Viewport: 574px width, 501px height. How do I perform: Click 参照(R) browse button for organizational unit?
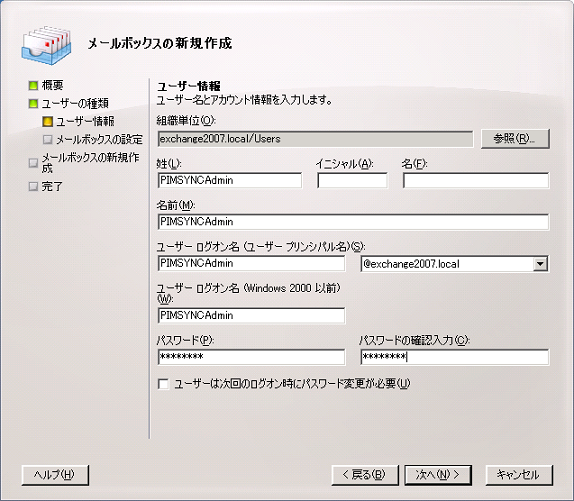point(515,139)
